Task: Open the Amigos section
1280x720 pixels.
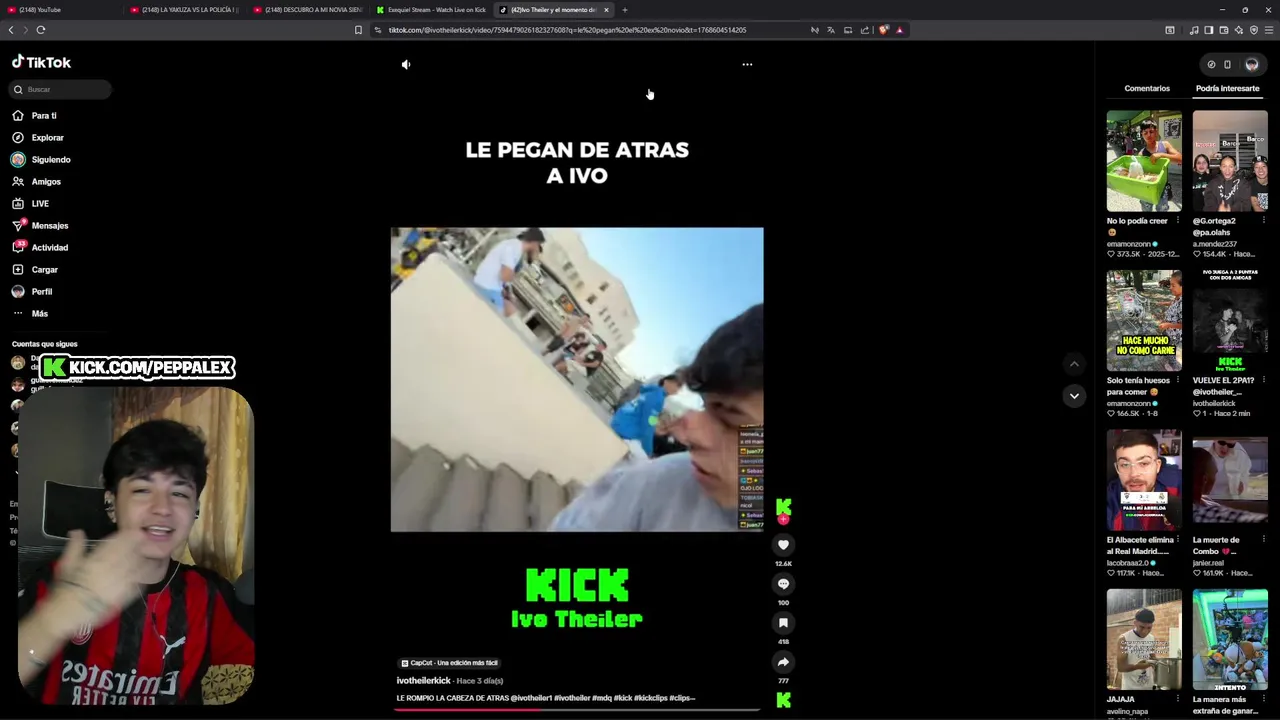Action: pos(45,182)
